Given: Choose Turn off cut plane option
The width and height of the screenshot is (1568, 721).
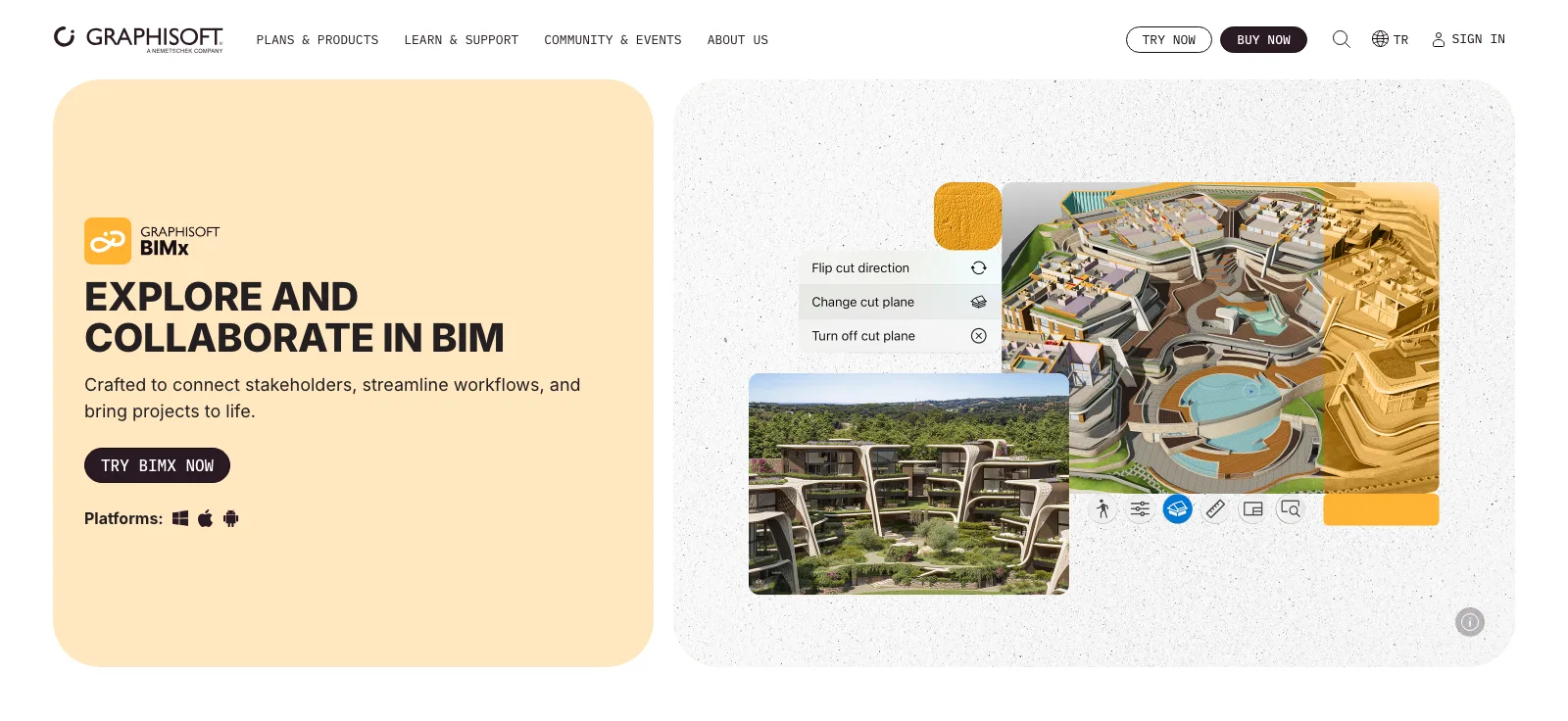Looking at the screenshot, I should [900, 336].
